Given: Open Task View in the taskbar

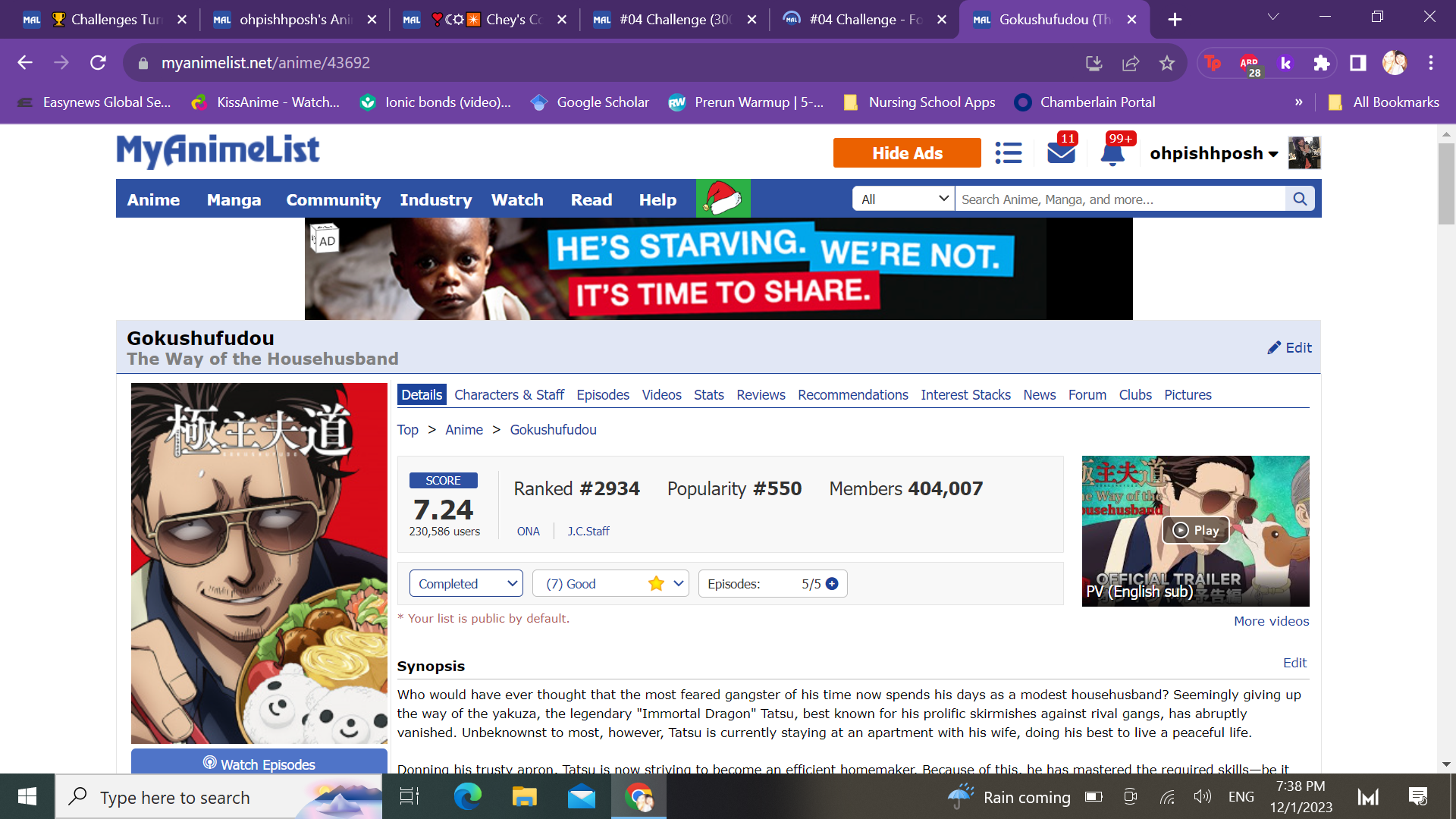Looking at the screenshot, I should (x=409, y=796).
